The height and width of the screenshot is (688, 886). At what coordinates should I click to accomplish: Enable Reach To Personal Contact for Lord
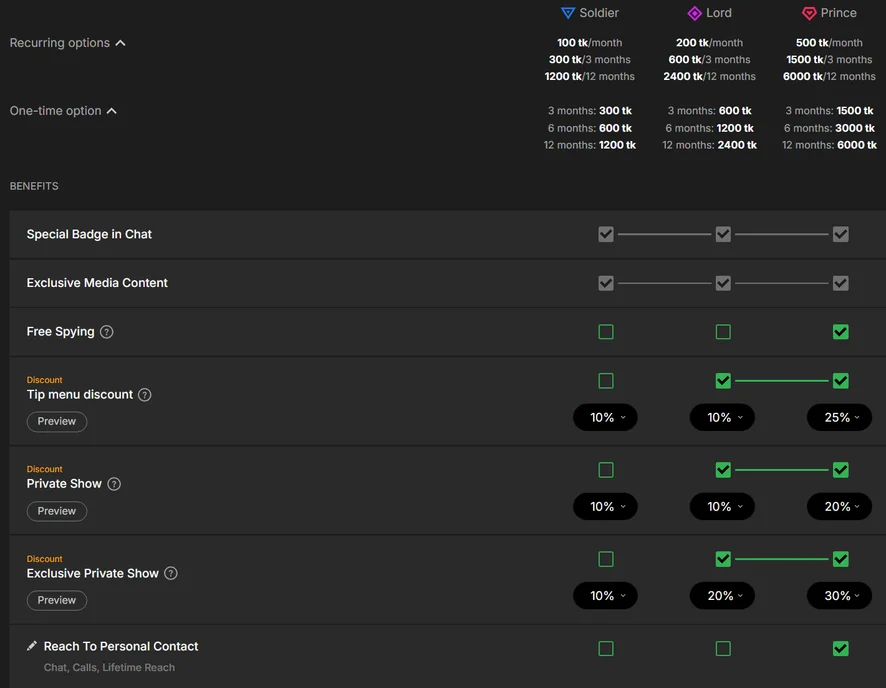[723, 649]
